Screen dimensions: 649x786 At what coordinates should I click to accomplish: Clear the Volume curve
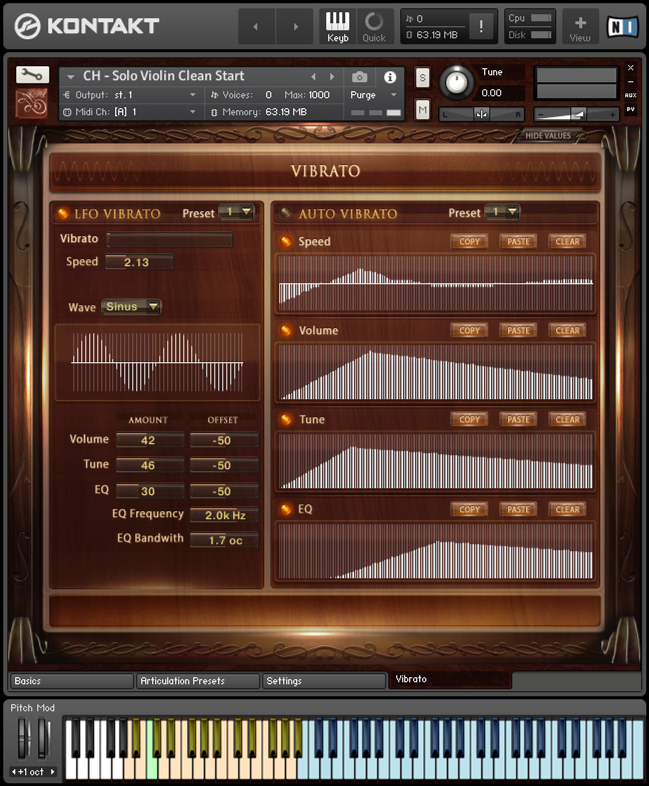coord(567,330)
